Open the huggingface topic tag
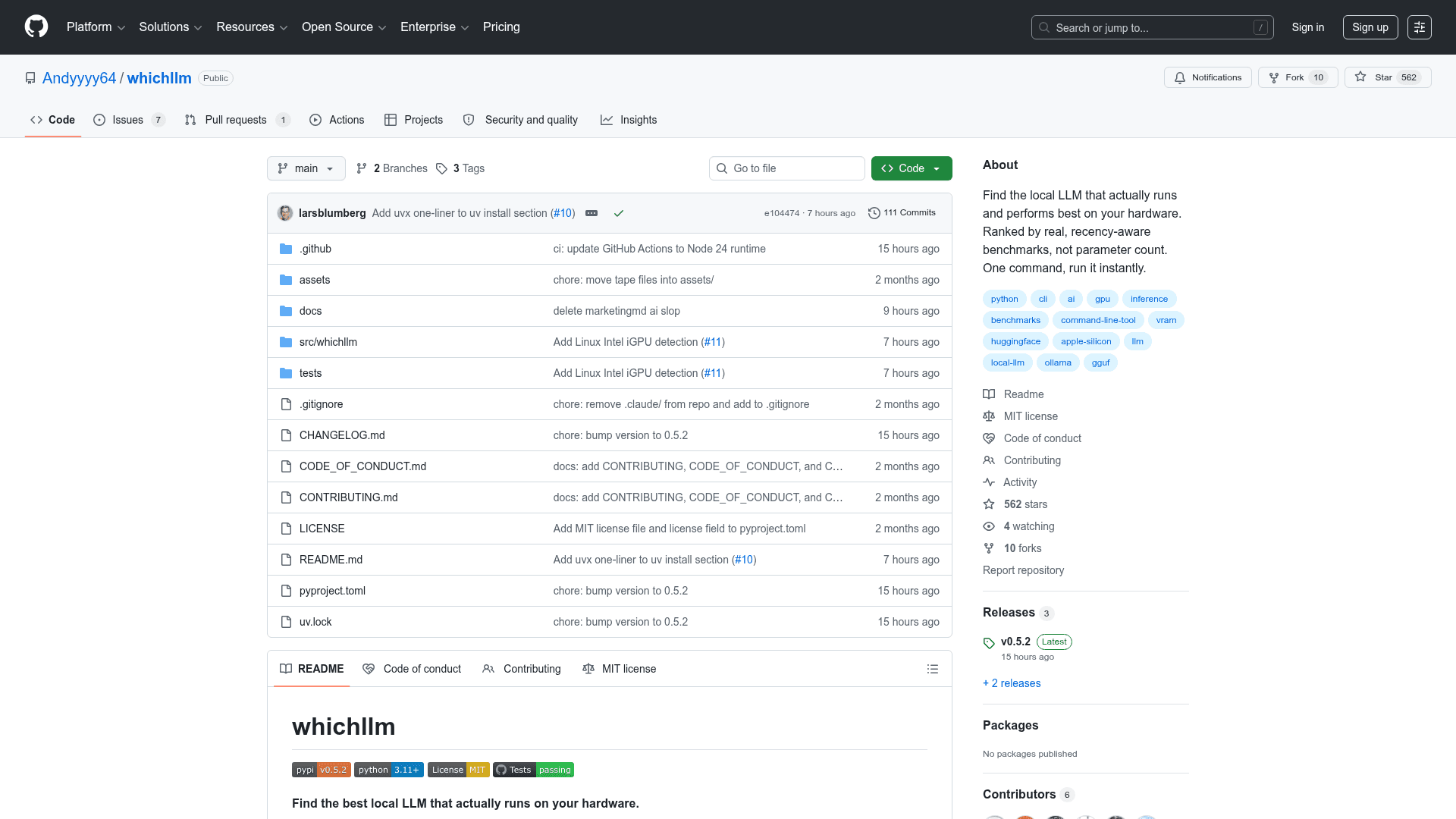This screenshot has width=1456, height=819. click(x=1015, y=341)
